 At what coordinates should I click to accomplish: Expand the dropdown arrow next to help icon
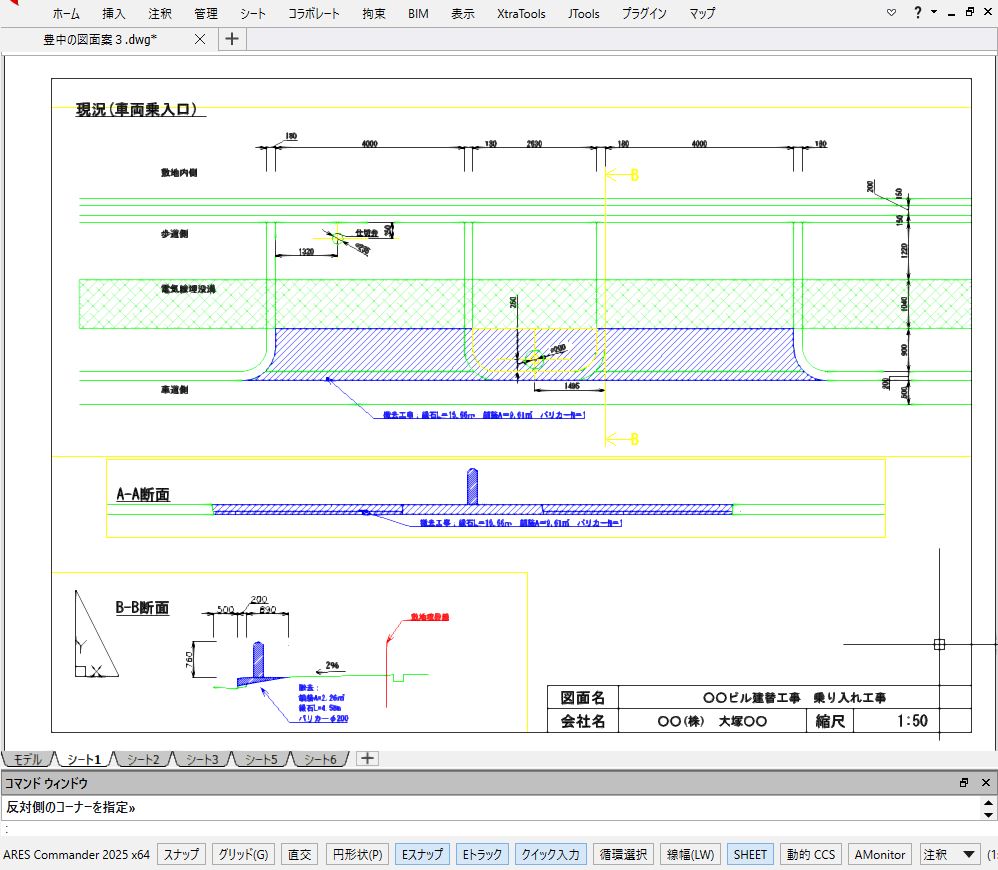[934, 13]
